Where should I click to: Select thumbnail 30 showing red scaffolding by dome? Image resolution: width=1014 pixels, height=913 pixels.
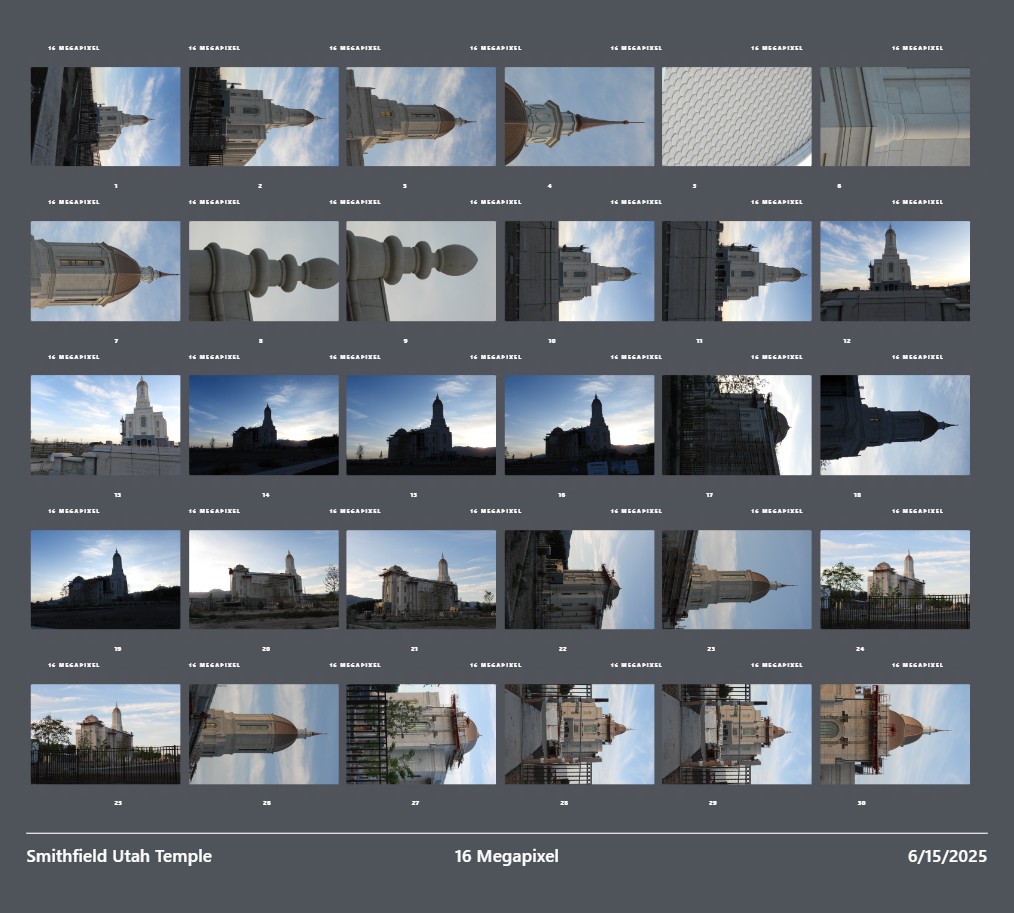[x=895, y=734]
